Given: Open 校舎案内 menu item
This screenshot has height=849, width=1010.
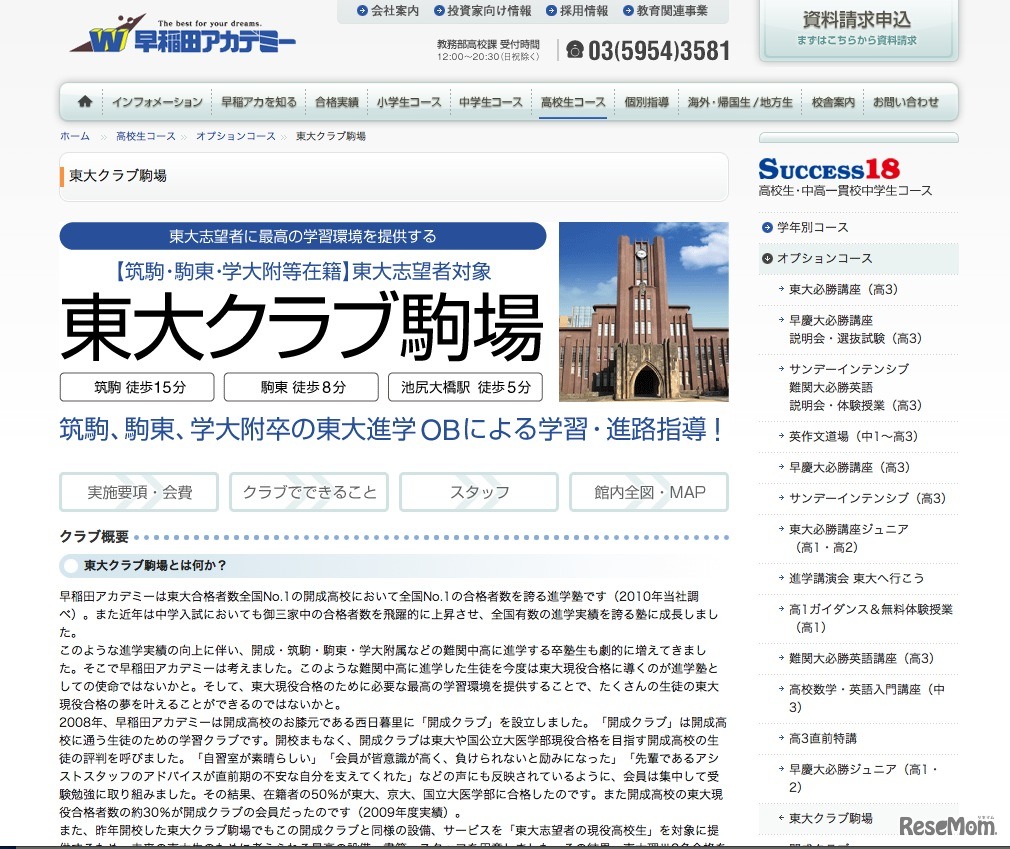Looking at the screenshot, I should click(x=834, y=102).
